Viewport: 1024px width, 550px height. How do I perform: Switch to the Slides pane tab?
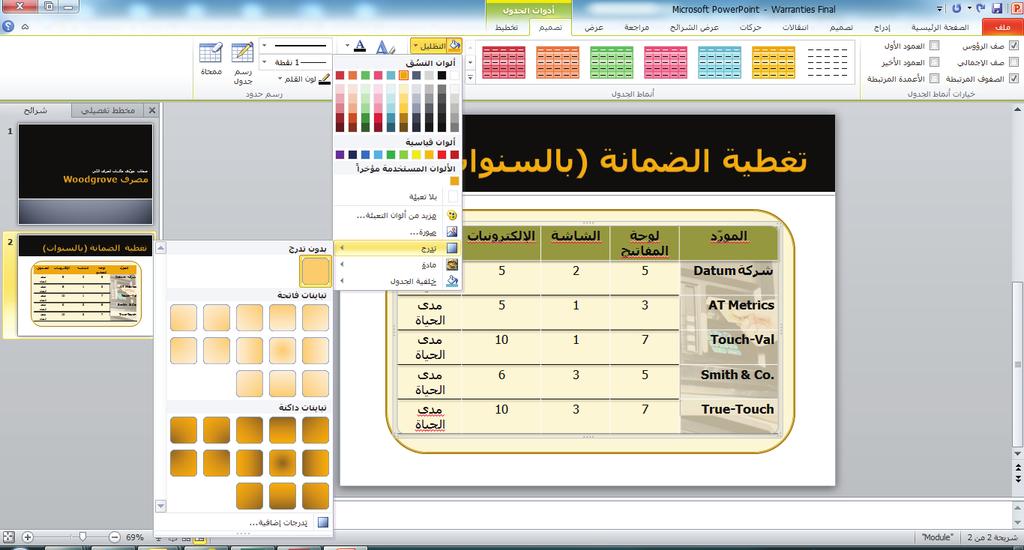(35, 110)
